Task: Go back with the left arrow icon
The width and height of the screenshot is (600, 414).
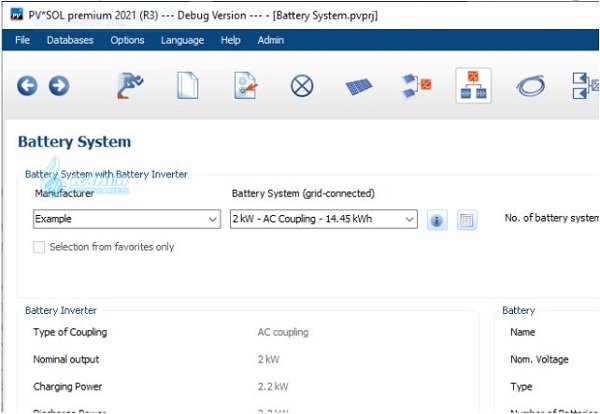Action: click(x=27, y=85)
